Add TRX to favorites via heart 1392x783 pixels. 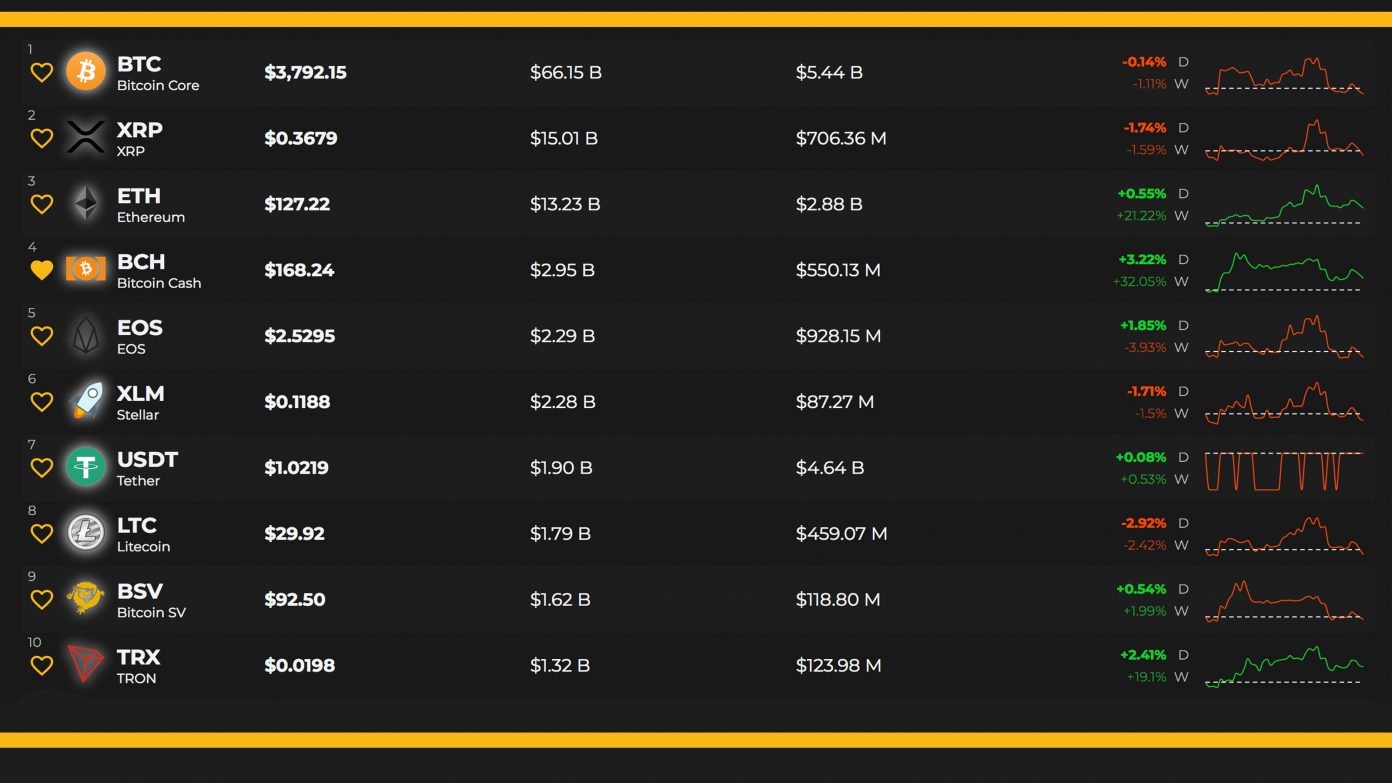tap(41, 666)
